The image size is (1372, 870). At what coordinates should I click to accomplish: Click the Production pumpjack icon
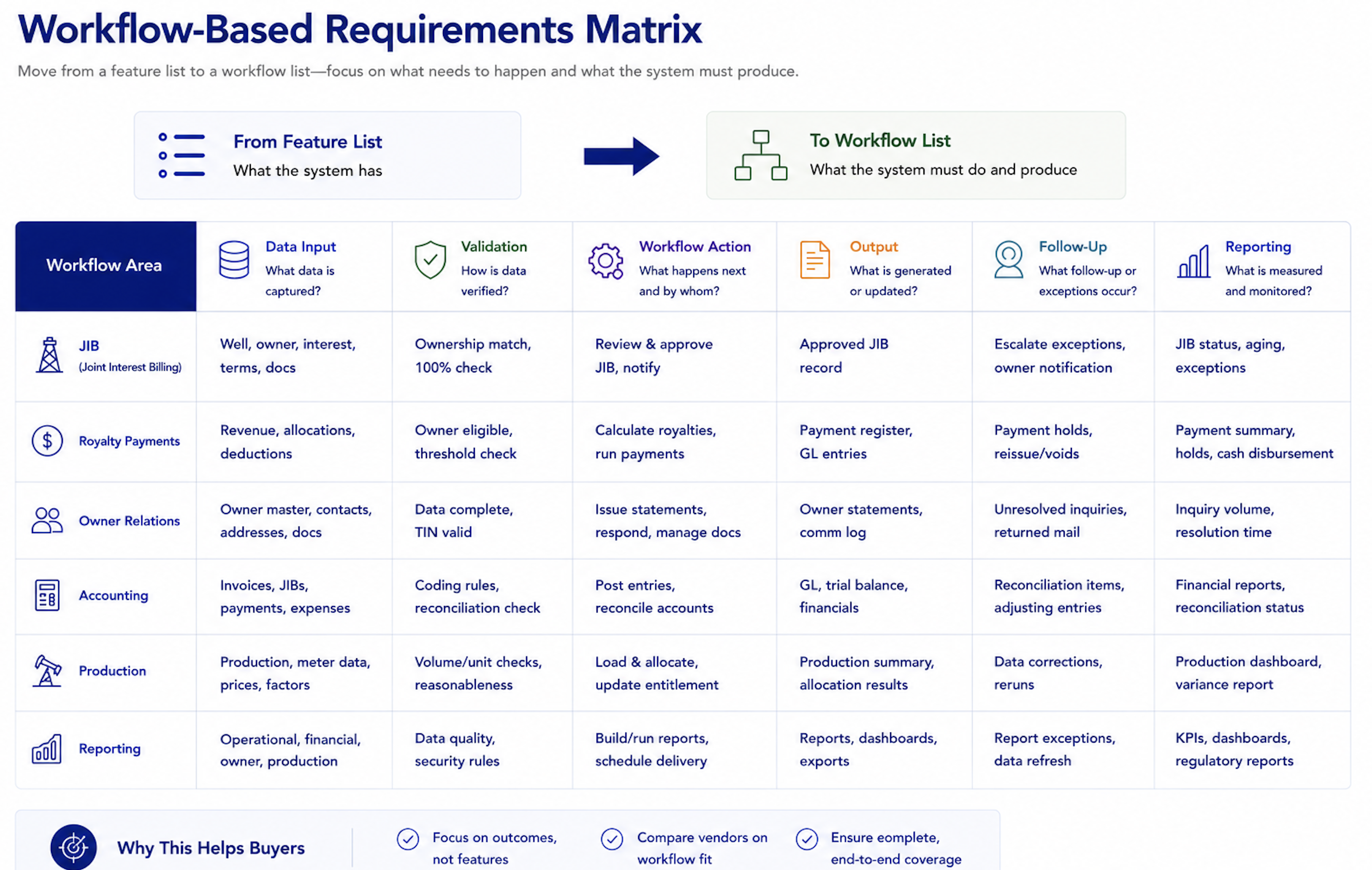(47, 671)
